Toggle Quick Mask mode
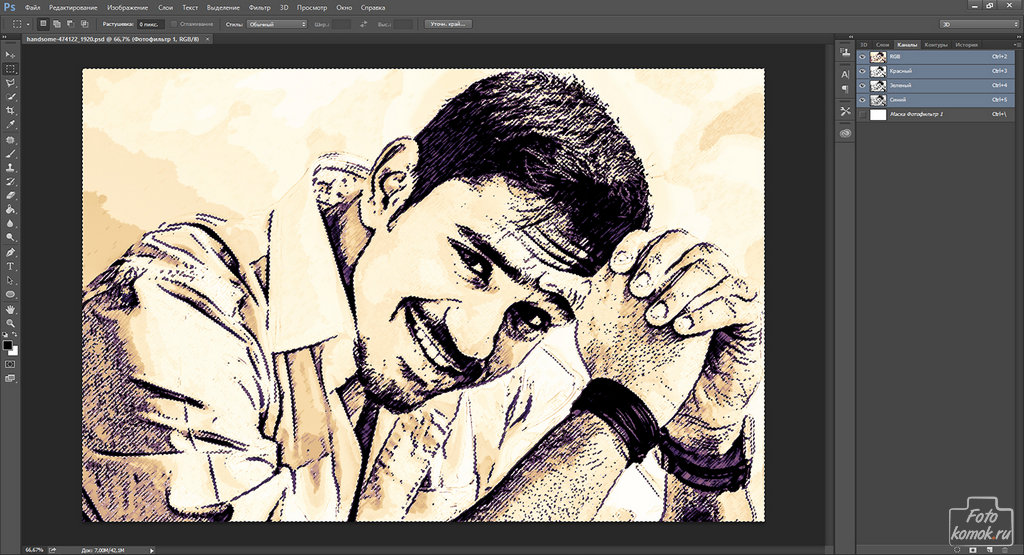The height and width of the screenshot is (555, 1024). tap(10, 364)
